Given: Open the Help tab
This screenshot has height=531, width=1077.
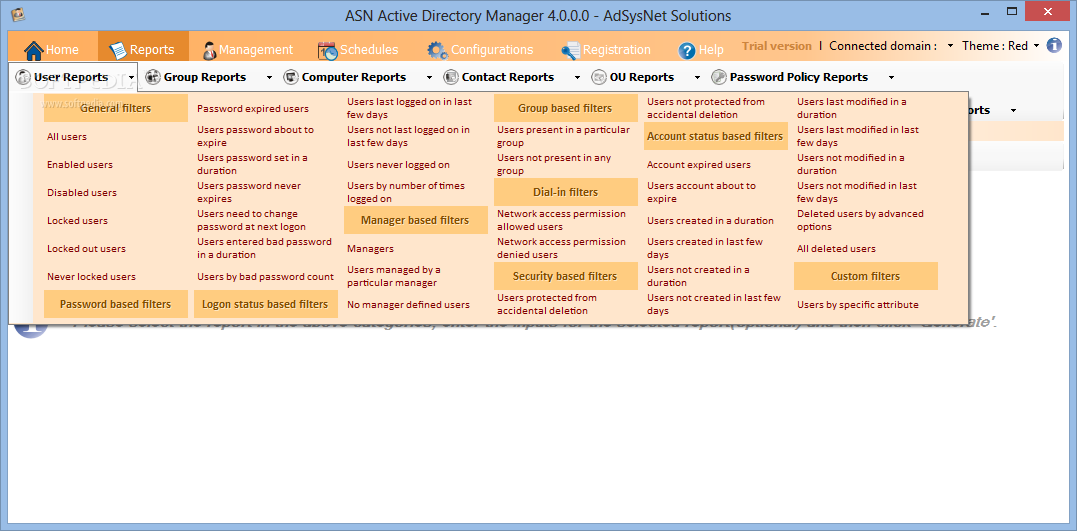Looking at the screenshot, I should point(701,49).
